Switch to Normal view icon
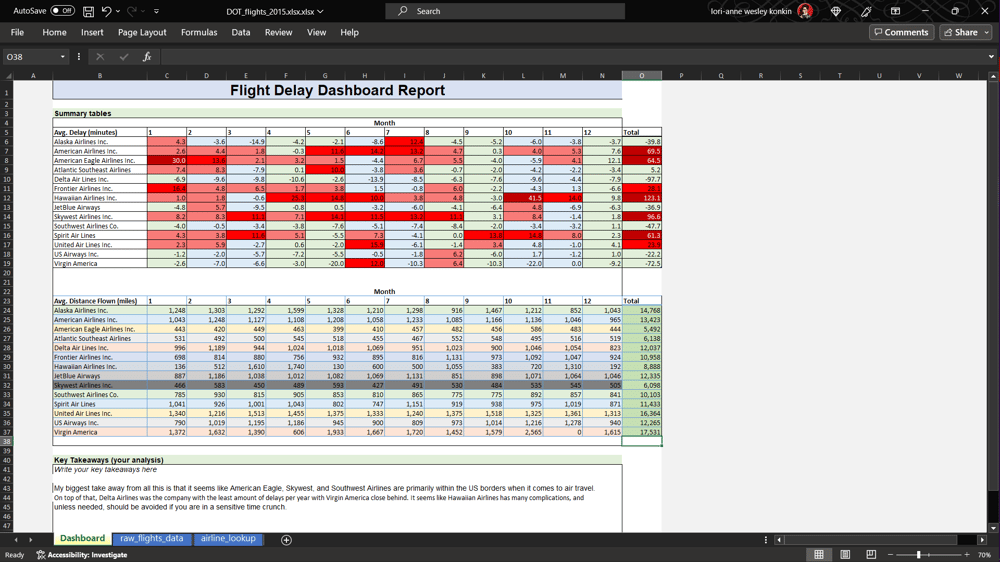Screen dimensions: 1000x562 point(819,555)
